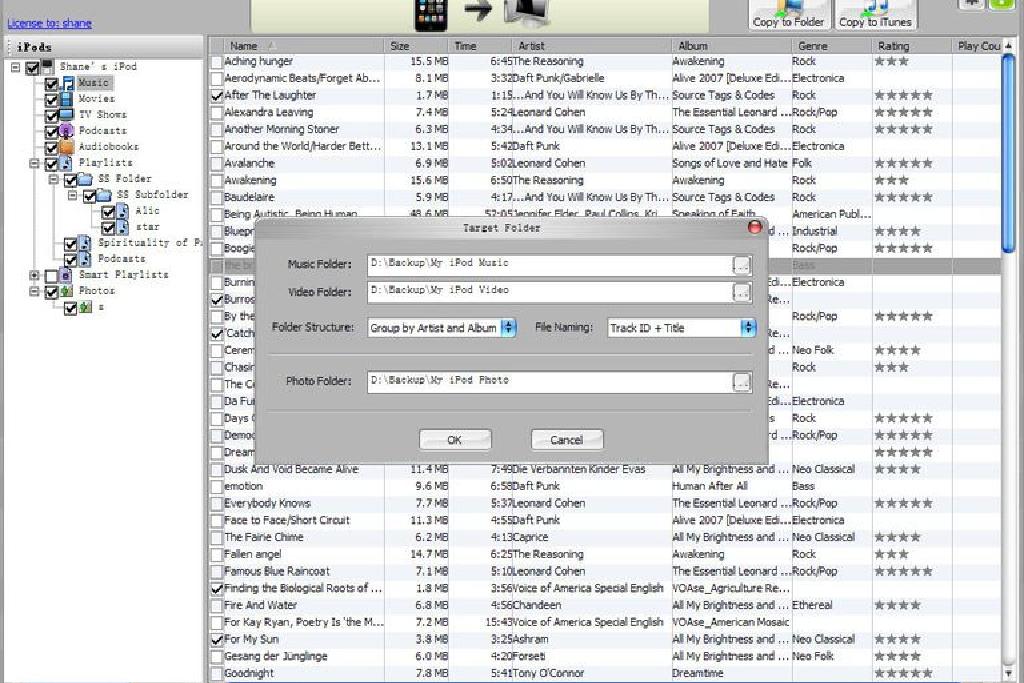
Task: Collapse the Shane's iPod tree node
Action: [x=16, y=67]
